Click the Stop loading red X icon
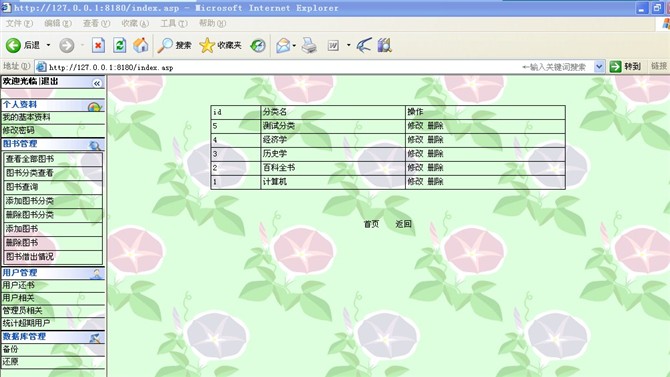Screen dimensions: 670x377 tap(98, 45)
